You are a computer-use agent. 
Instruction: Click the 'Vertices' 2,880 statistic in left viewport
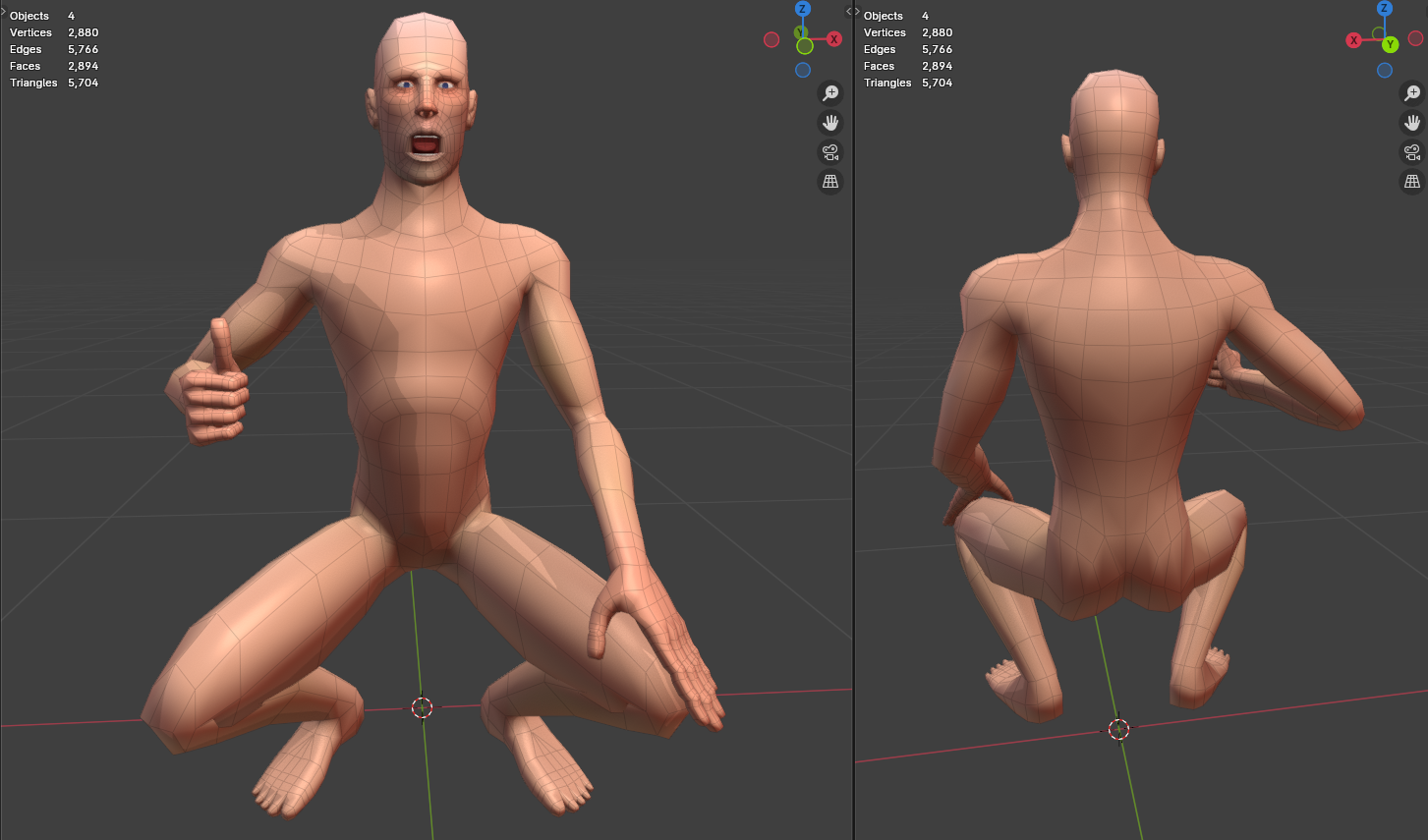tap(54, 32)
